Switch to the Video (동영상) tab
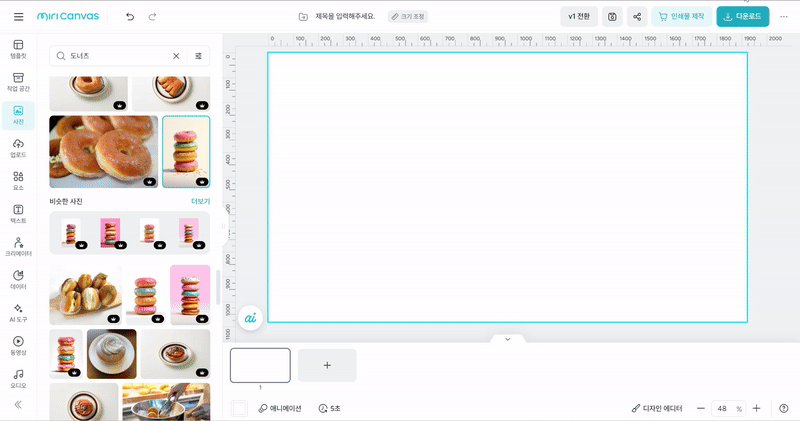This screenshot has width=800, height=421. pos(18,345)
